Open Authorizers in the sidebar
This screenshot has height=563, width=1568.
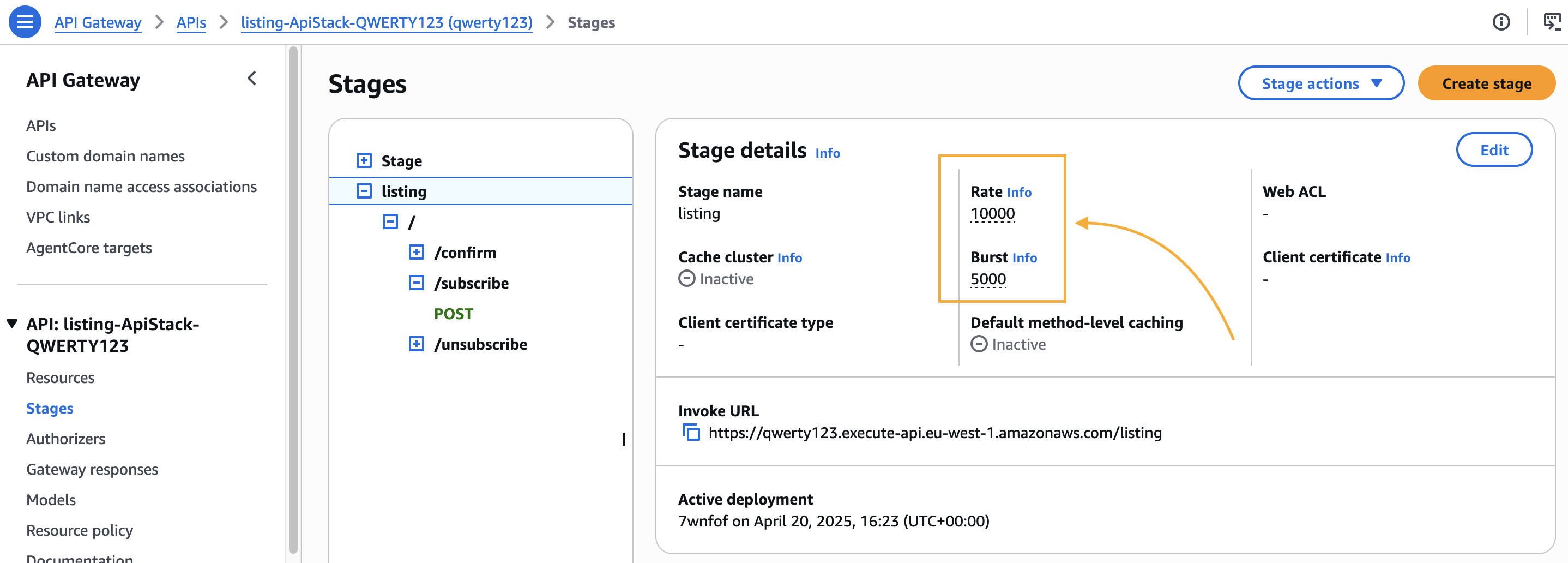(x=65, y=439)
